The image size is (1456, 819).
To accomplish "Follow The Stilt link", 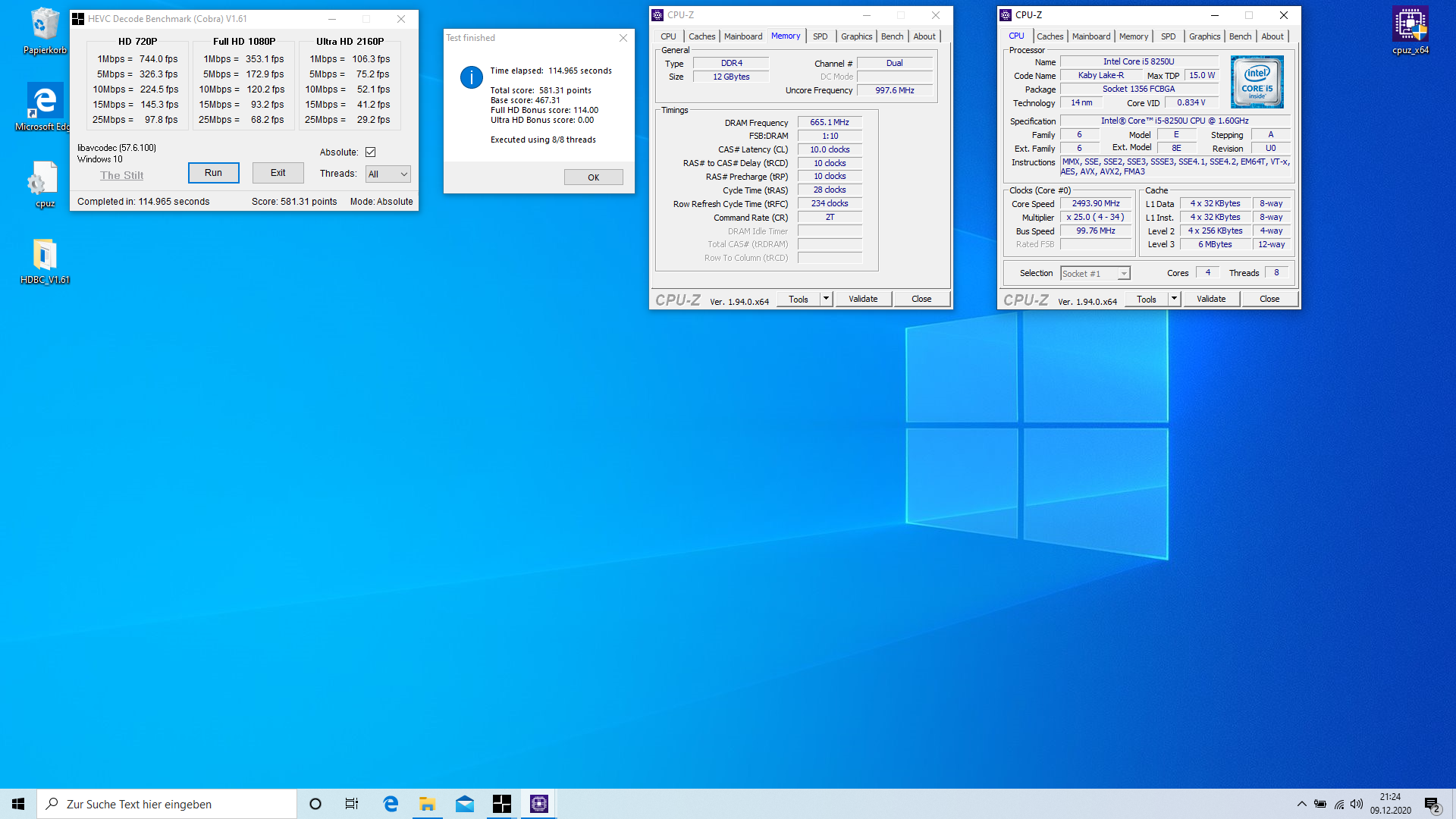I will coord(121,175).
